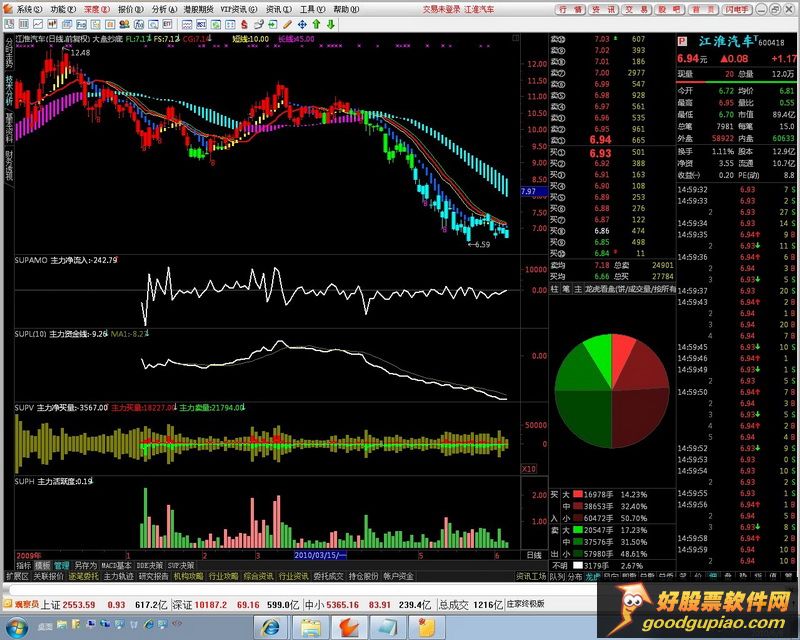
Task: Click the red P icon beside 江淮汽车
Action: pyautogui.click(x=683, y=42)
